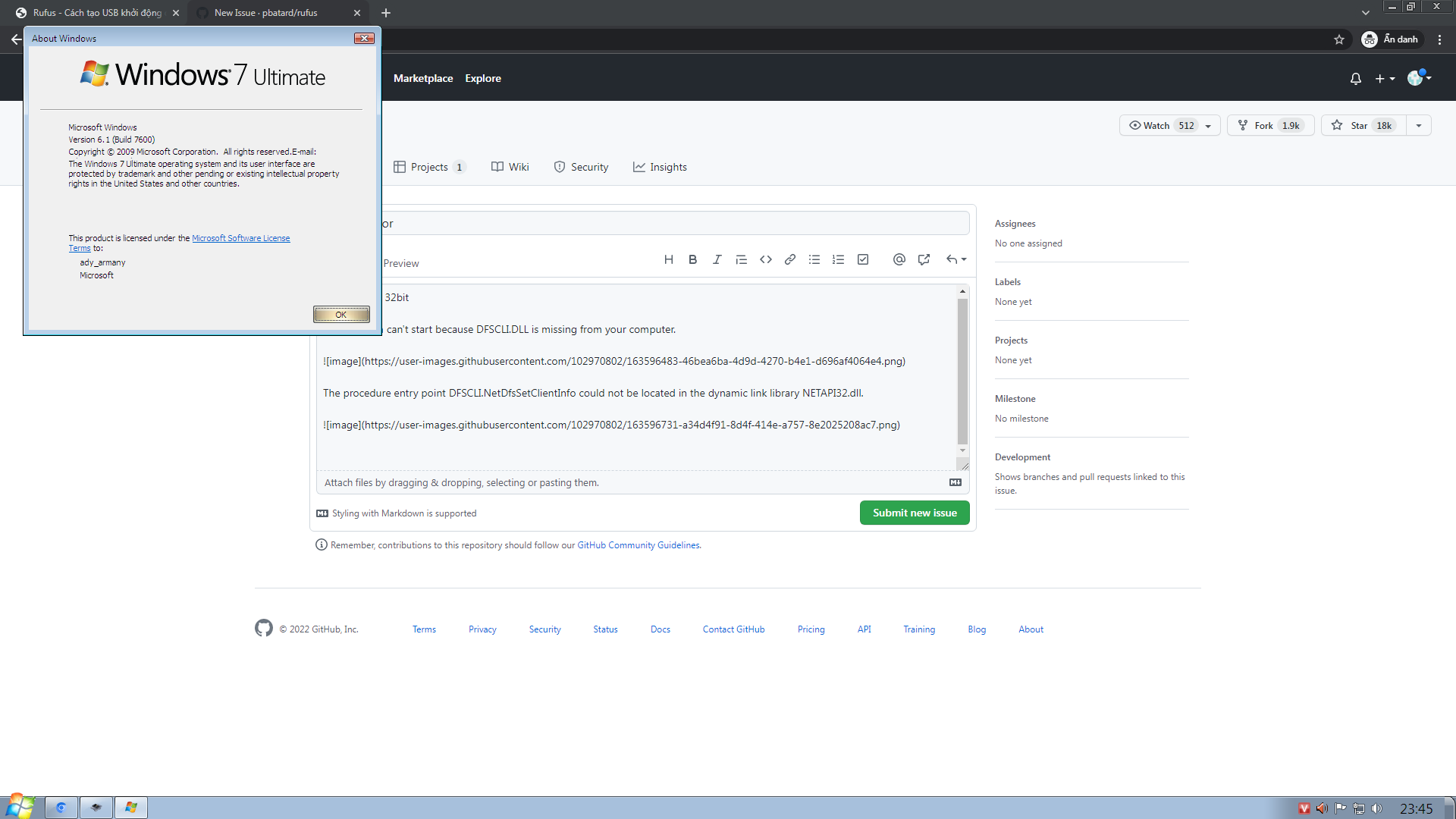Open the Explore nav link
Image resolution: width=1456 pixels, height=819 pixels.
coord(483,78)
